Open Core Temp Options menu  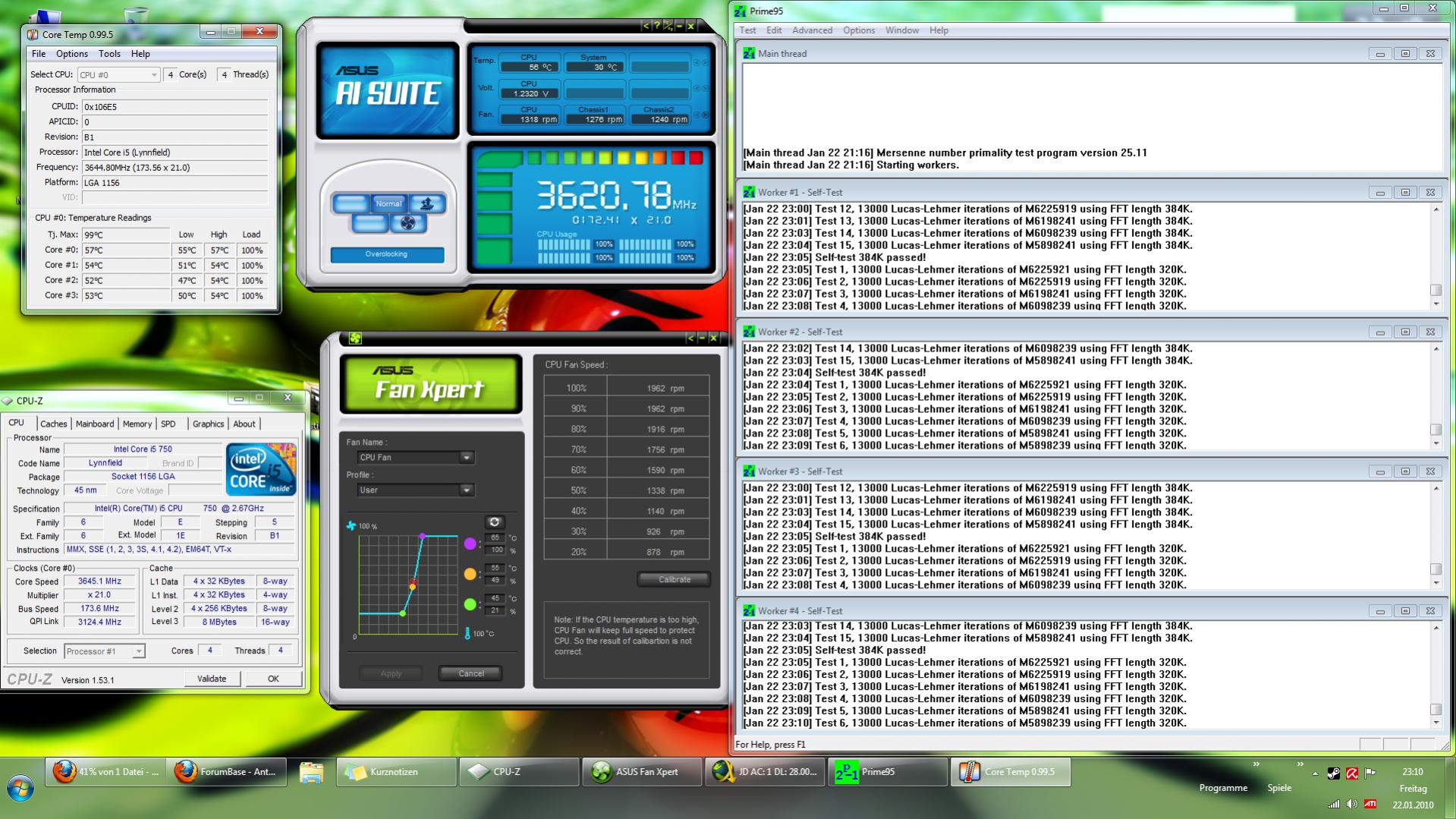pyautogui.click(x=72, y=54)
